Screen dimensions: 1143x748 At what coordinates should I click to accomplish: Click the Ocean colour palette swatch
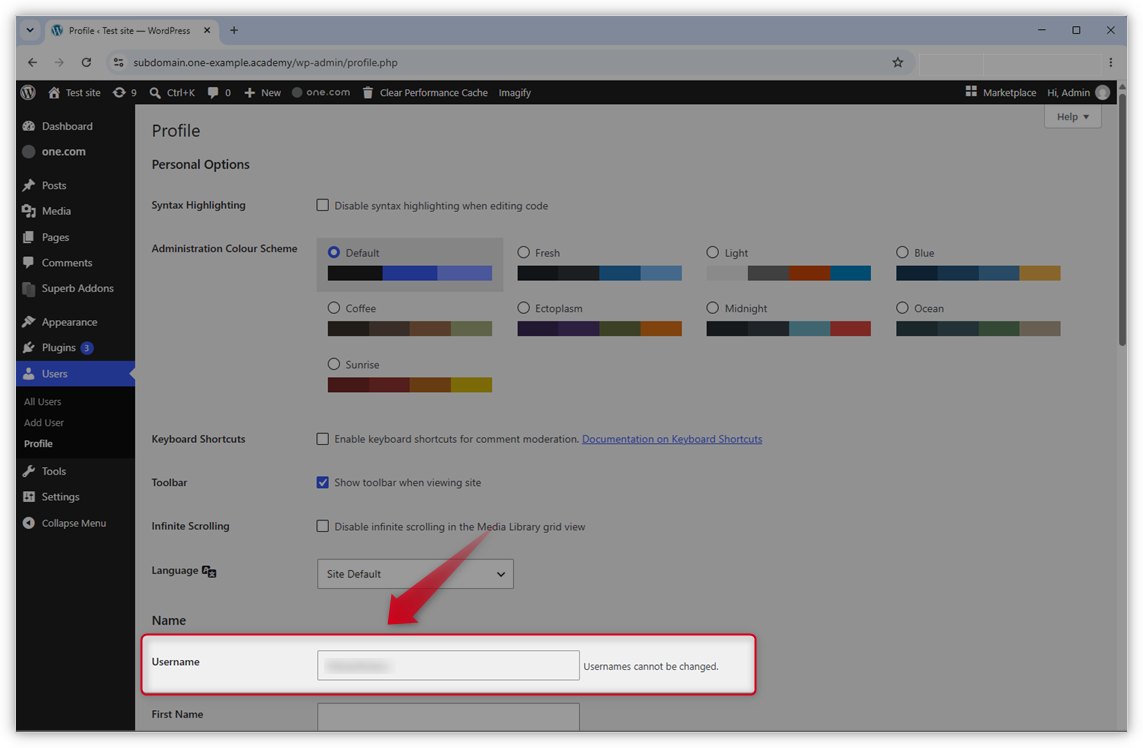click(978, 329)
